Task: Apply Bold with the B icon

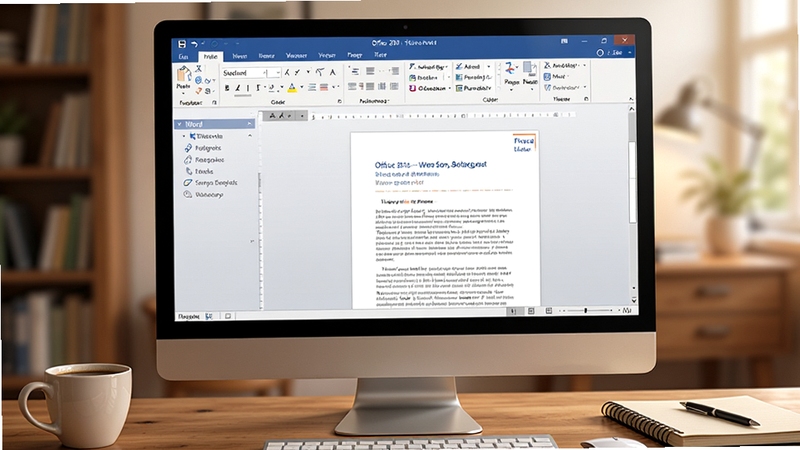Action: point(227,88)
